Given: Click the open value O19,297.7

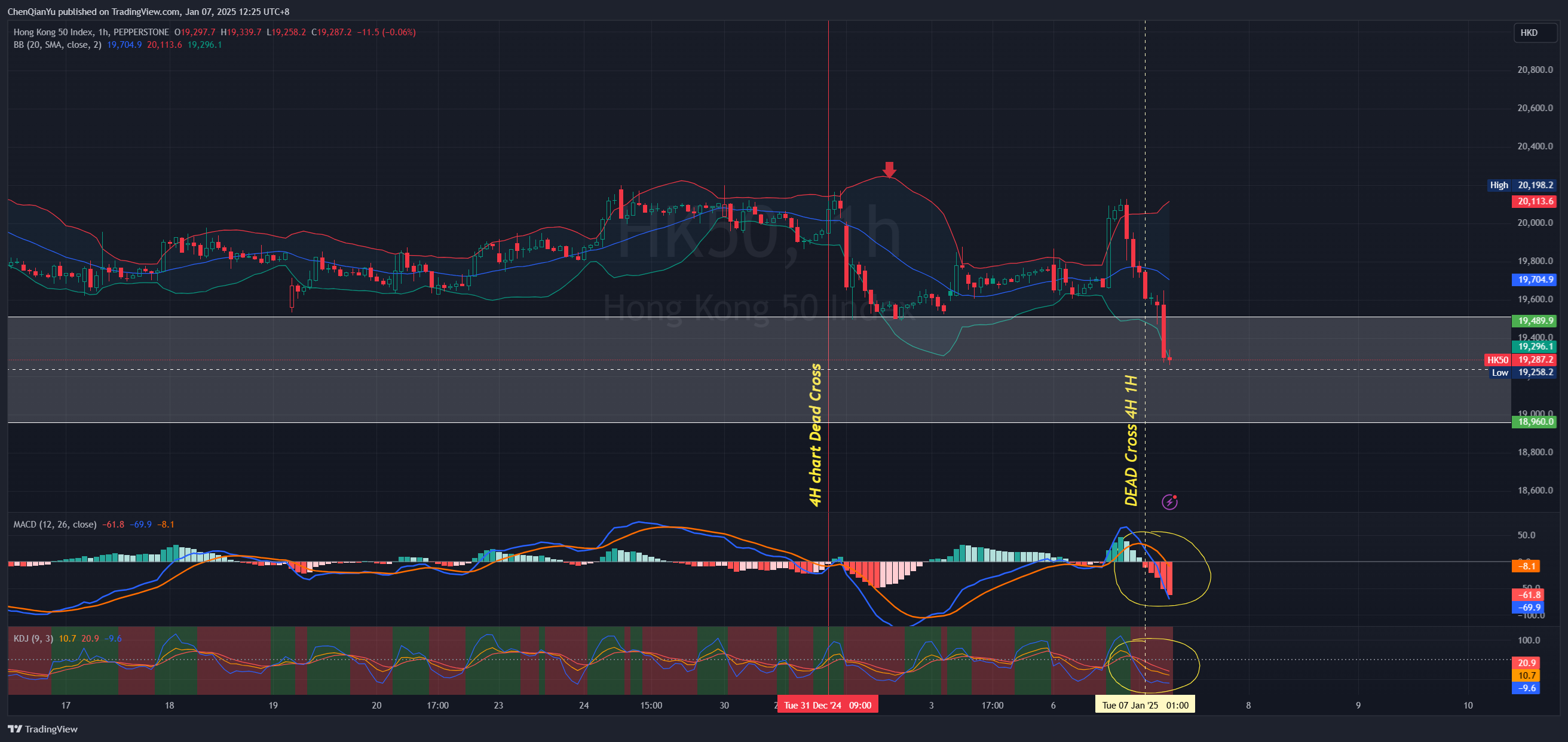Looking at the screenshot, I should pyautogui.click(x=195, y=32).
